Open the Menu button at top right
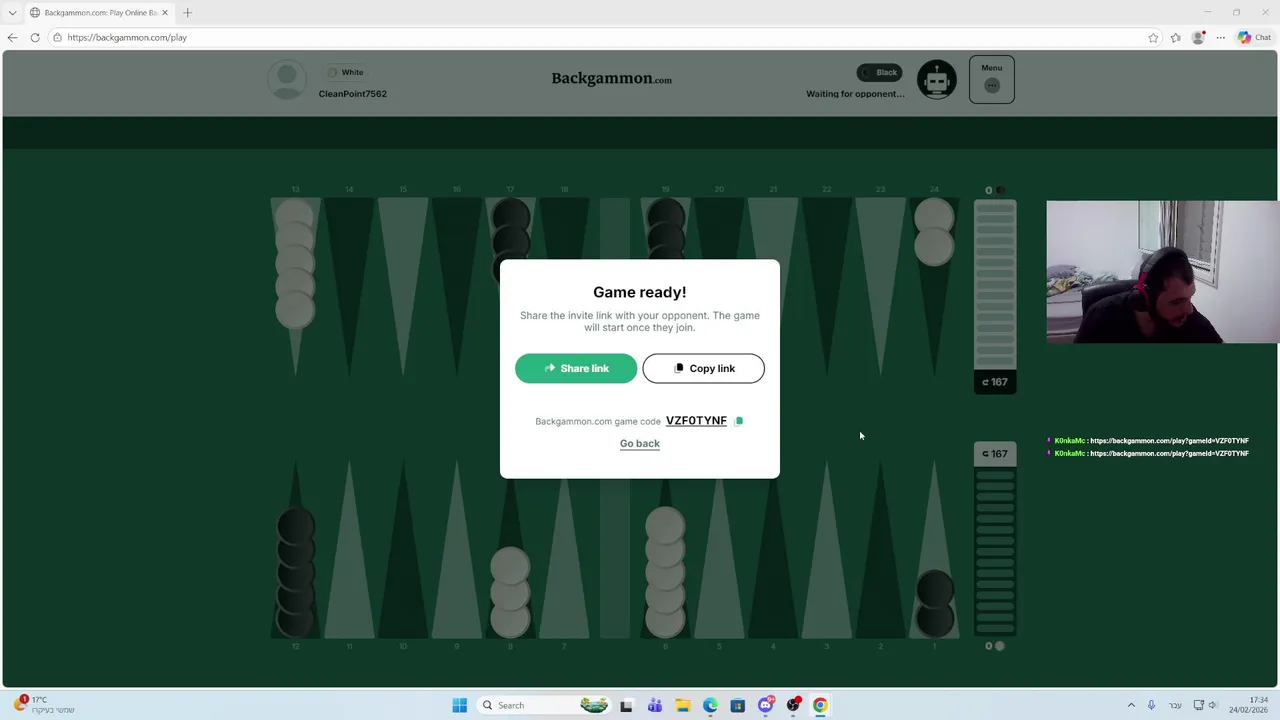The image size is (1280, 720). coord(992,79)
